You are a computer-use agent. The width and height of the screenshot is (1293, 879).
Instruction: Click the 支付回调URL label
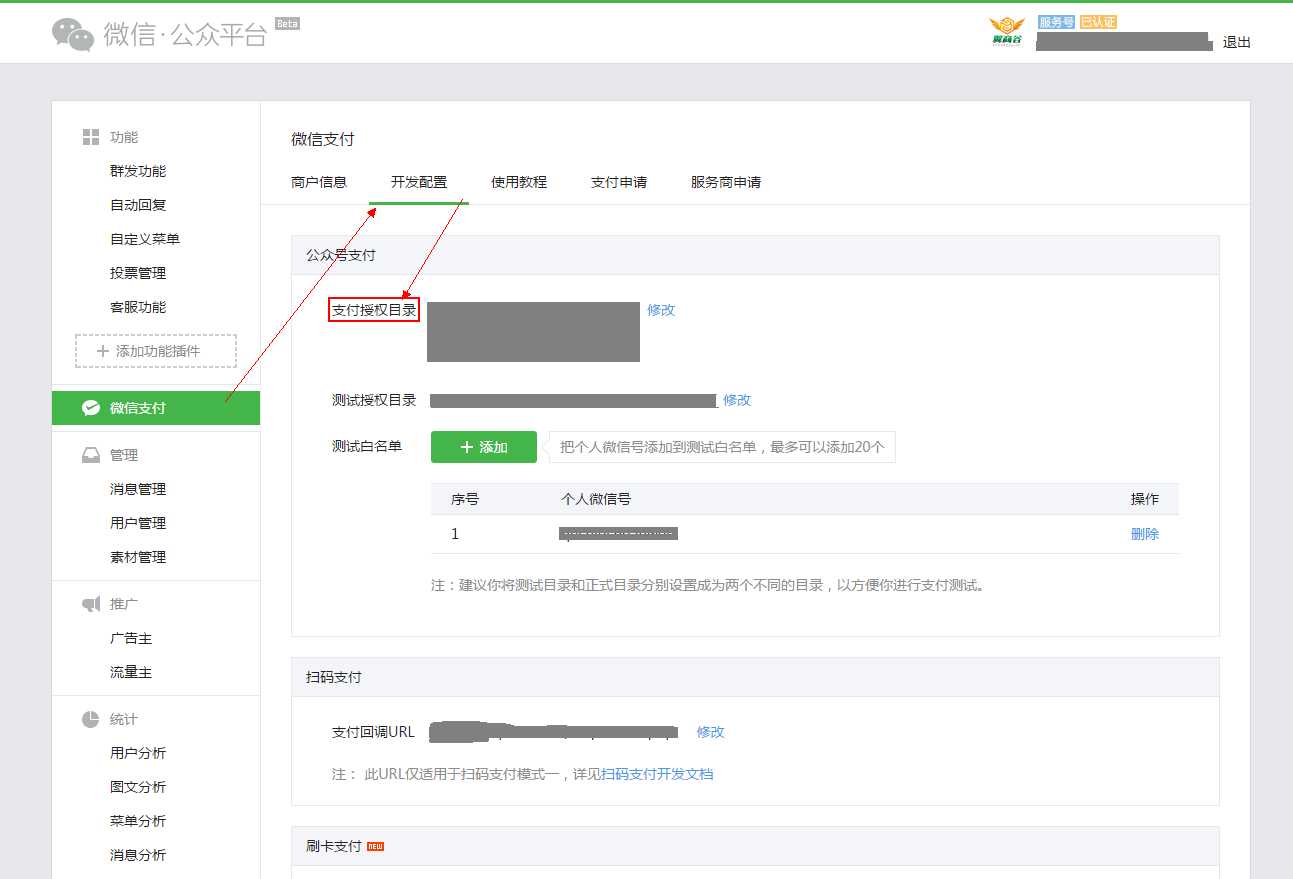(x=373, y=732)
